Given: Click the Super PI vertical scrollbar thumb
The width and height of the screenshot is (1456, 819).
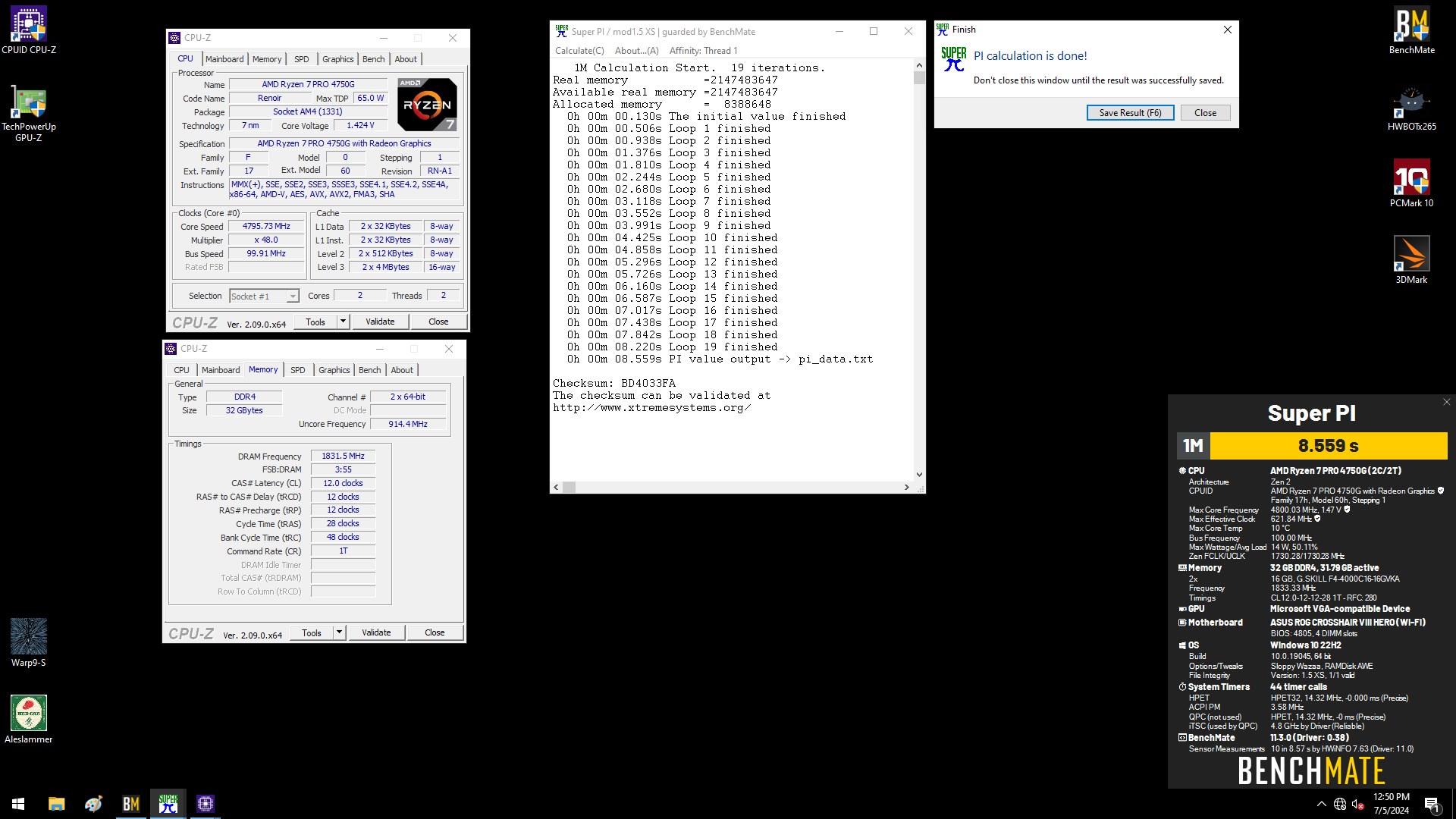Looking at the screenshot, I should click(x=919, y=78).
